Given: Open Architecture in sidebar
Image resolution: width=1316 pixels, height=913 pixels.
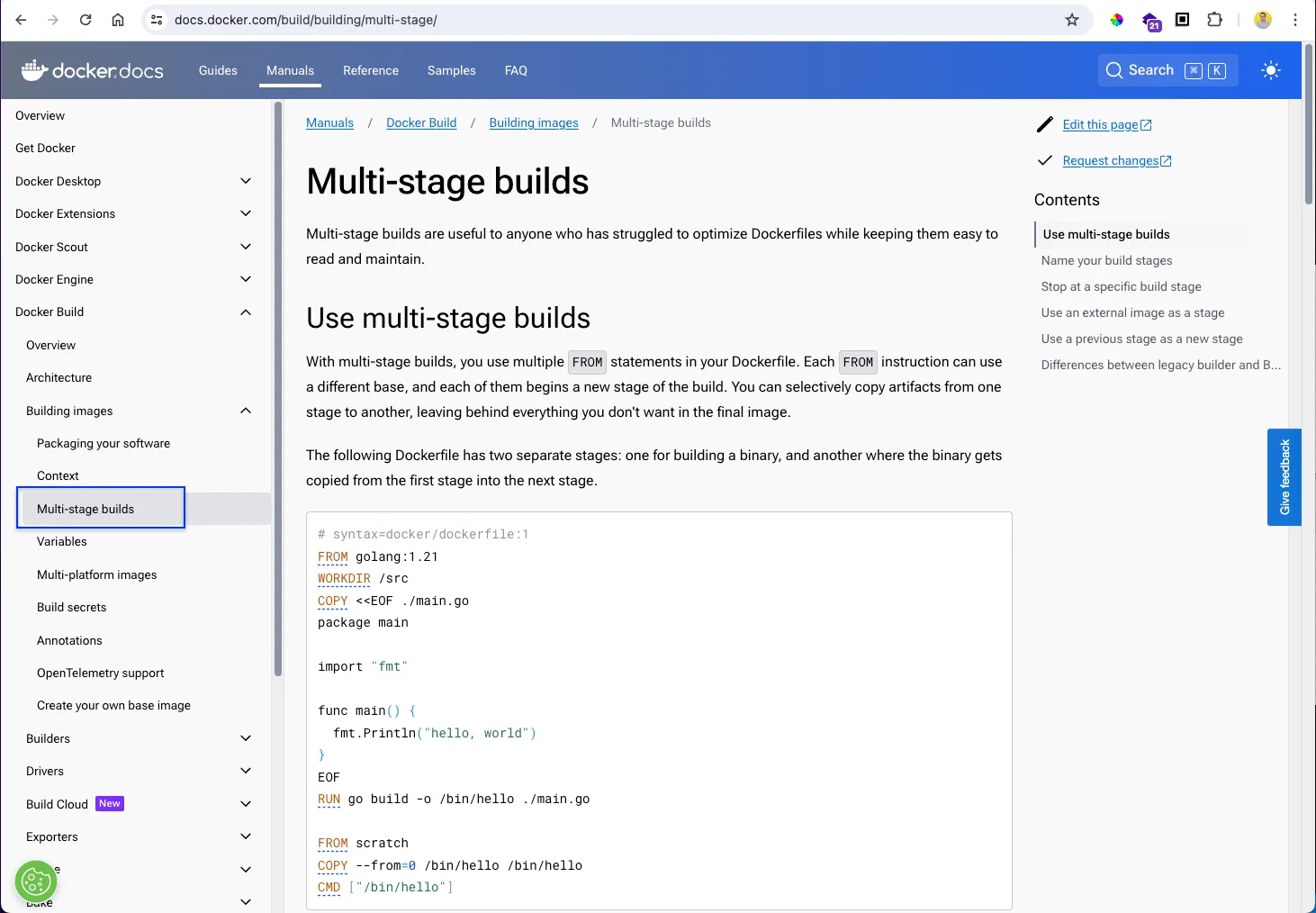Looking at the screenshot, I should (59, 377).
